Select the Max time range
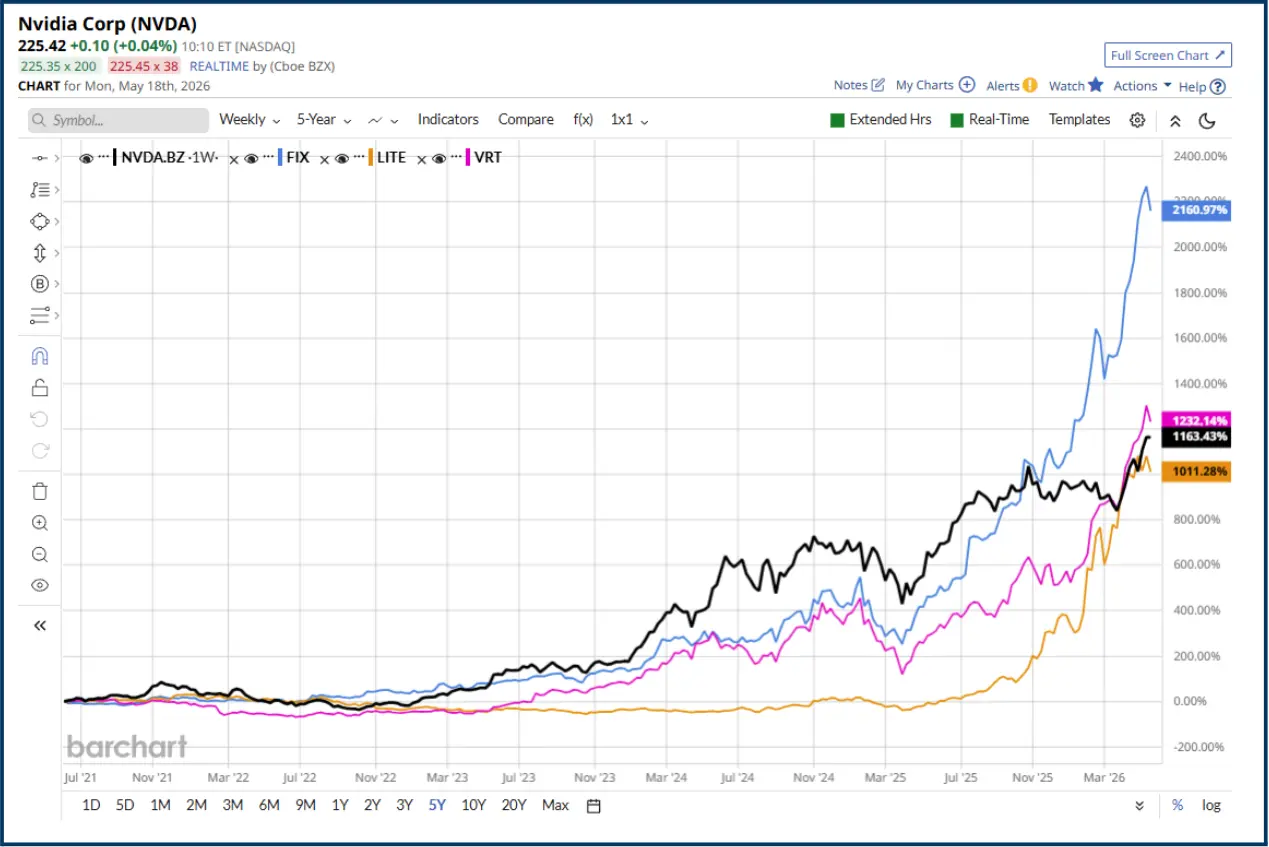1269x847 pixels. coord(555,805)
